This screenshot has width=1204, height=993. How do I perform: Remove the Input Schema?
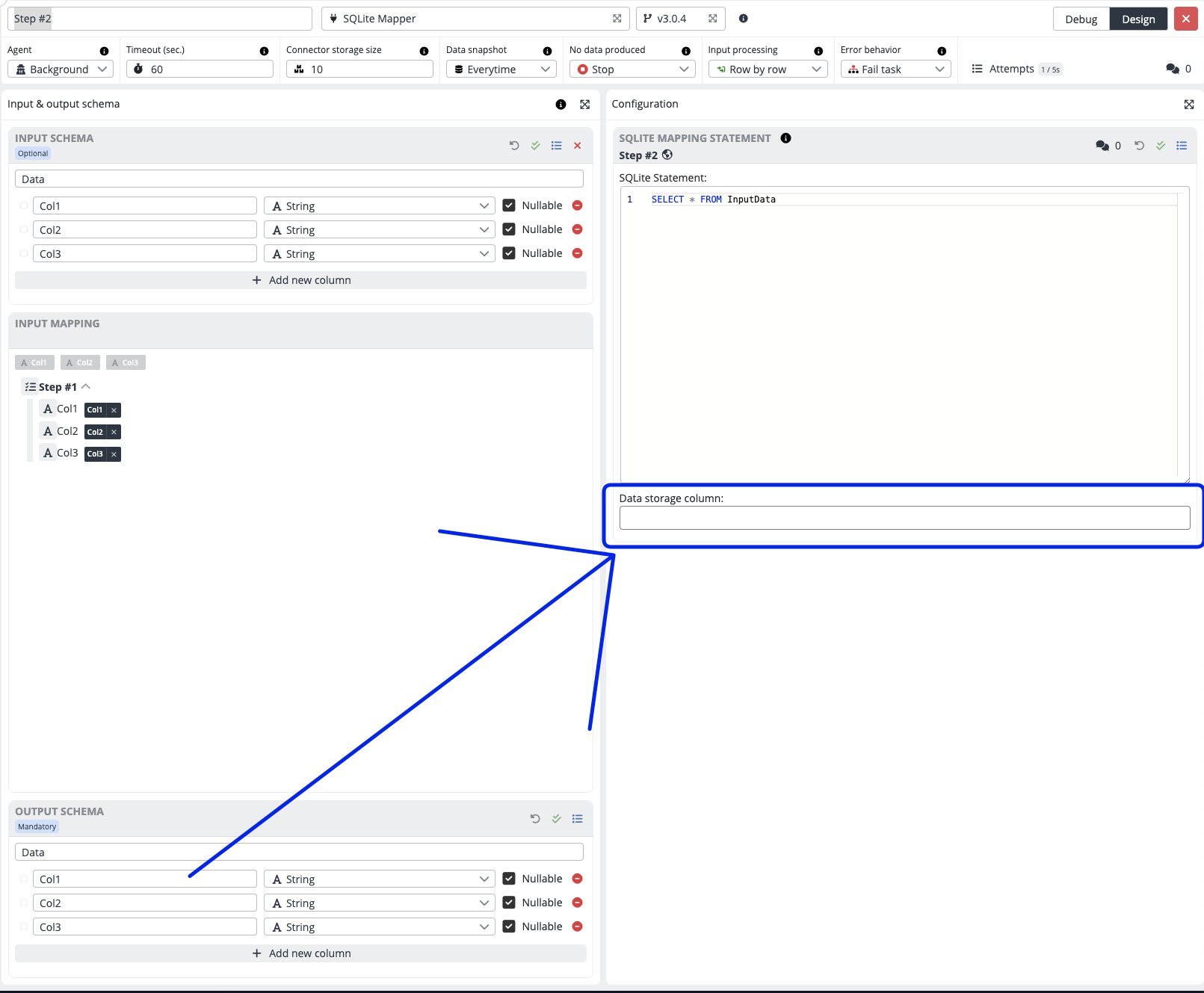[578, 146]
